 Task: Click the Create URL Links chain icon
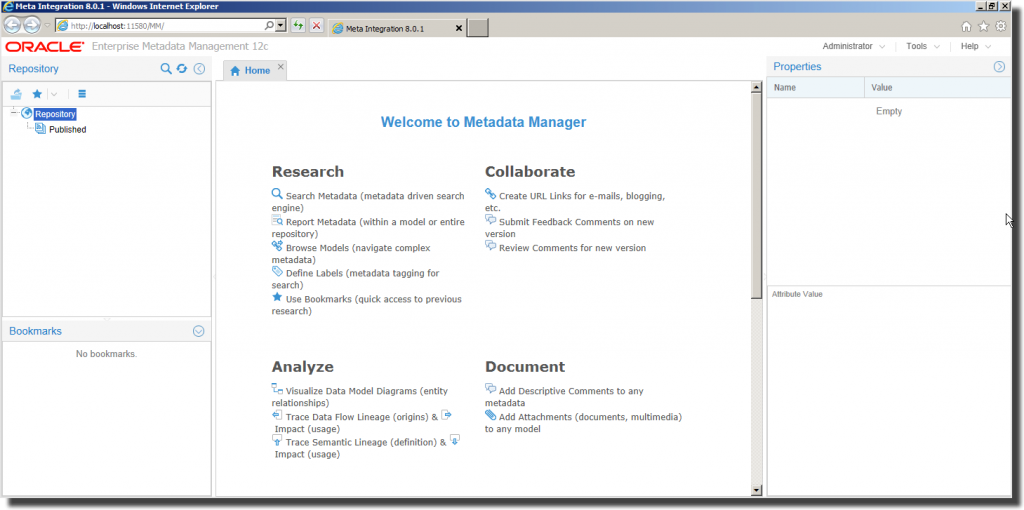point(490,194)
